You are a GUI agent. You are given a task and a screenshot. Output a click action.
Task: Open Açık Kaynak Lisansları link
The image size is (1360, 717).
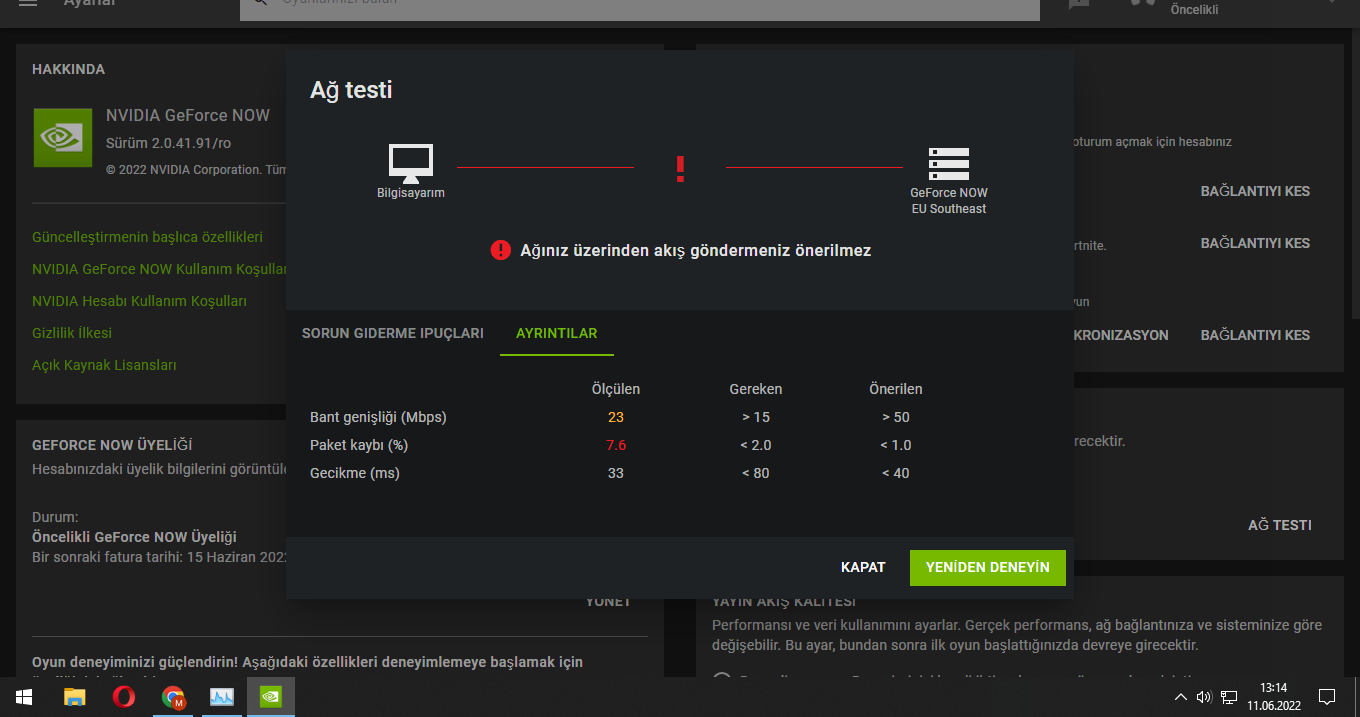click(x=104, y=365)
